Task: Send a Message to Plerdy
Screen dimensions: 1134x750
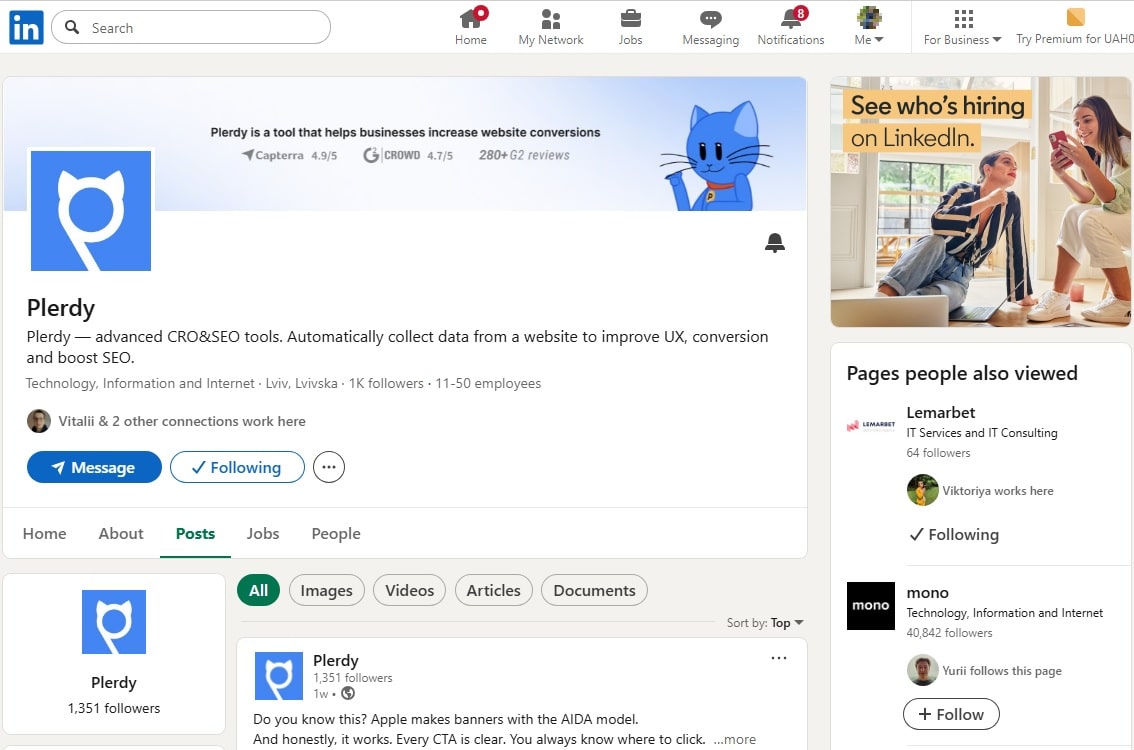Action: point(94,466)
